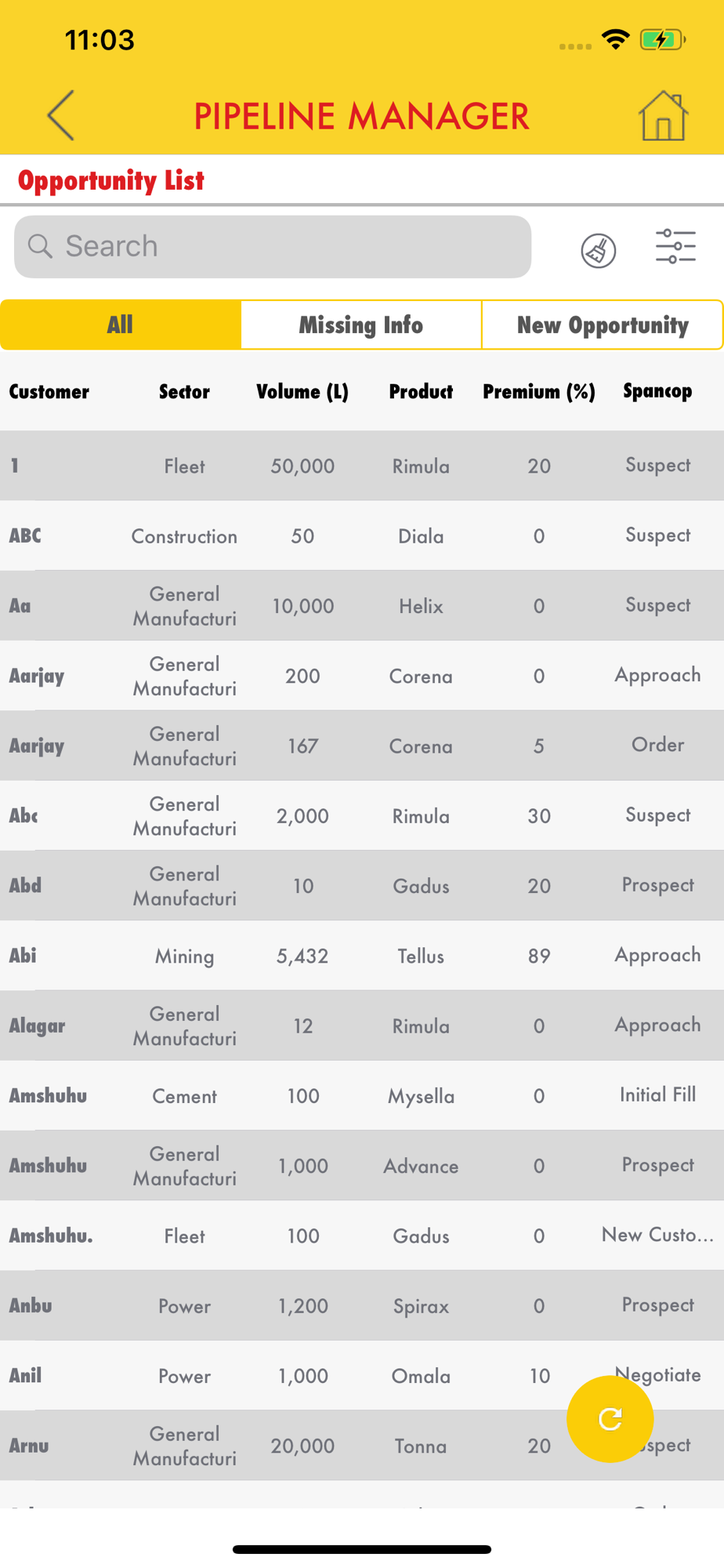The height and width of the screenshot is (1568, 724).
Task: Clear filters with the broom icon
Action: (x=599, y=250)
